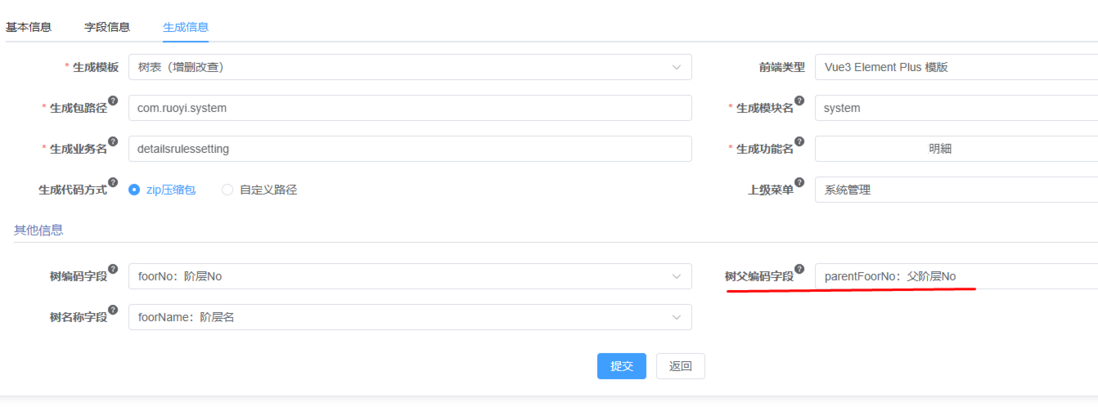The width and height of the screenshot is (1098, 407).
Task: Click help icon beside 生成包路径 label
Action: pyautogui.click(x=113, y=102)
